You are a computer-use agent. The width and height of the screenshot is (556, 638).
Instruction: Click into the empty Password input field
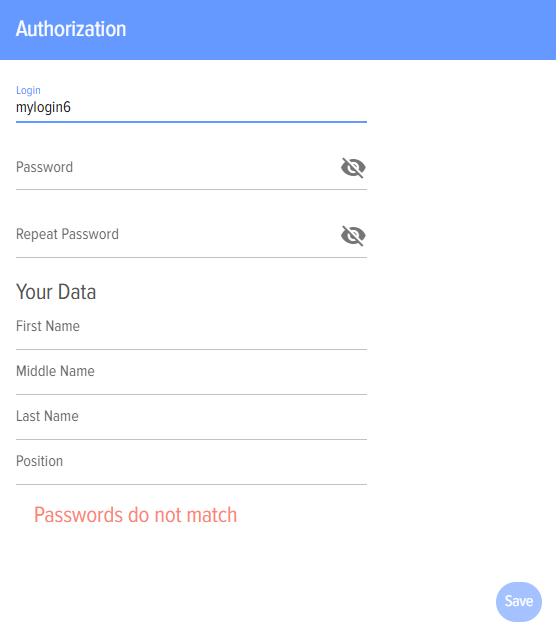(177, 168)
